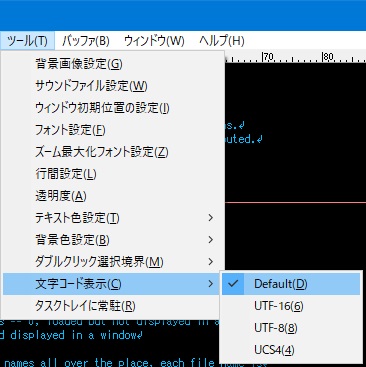
Task: Select ズーム最大化フォント設定(Z)
Action: click(113, 152)
